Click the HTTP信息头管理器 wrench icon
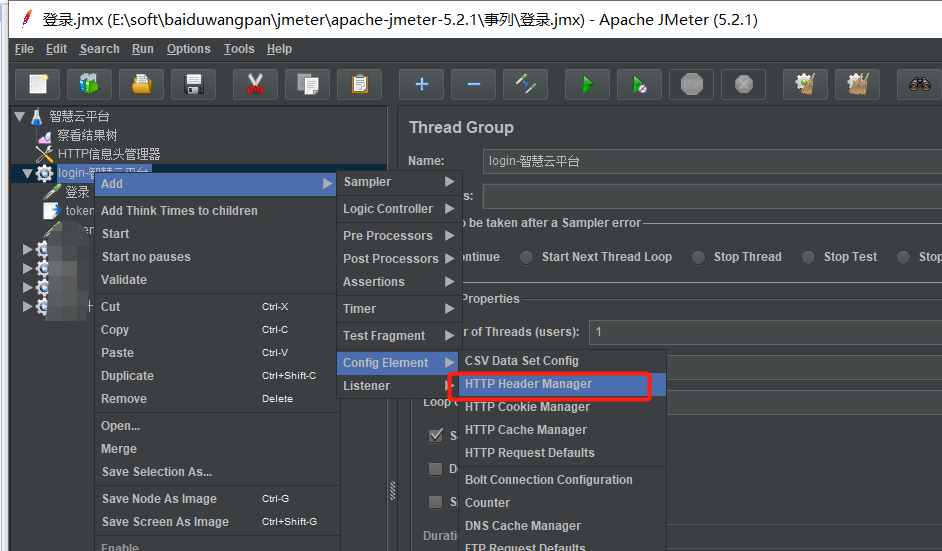Image resolution: width=942 pixels, height=551 pixels. pyautogui.click(x=44, y=154)
